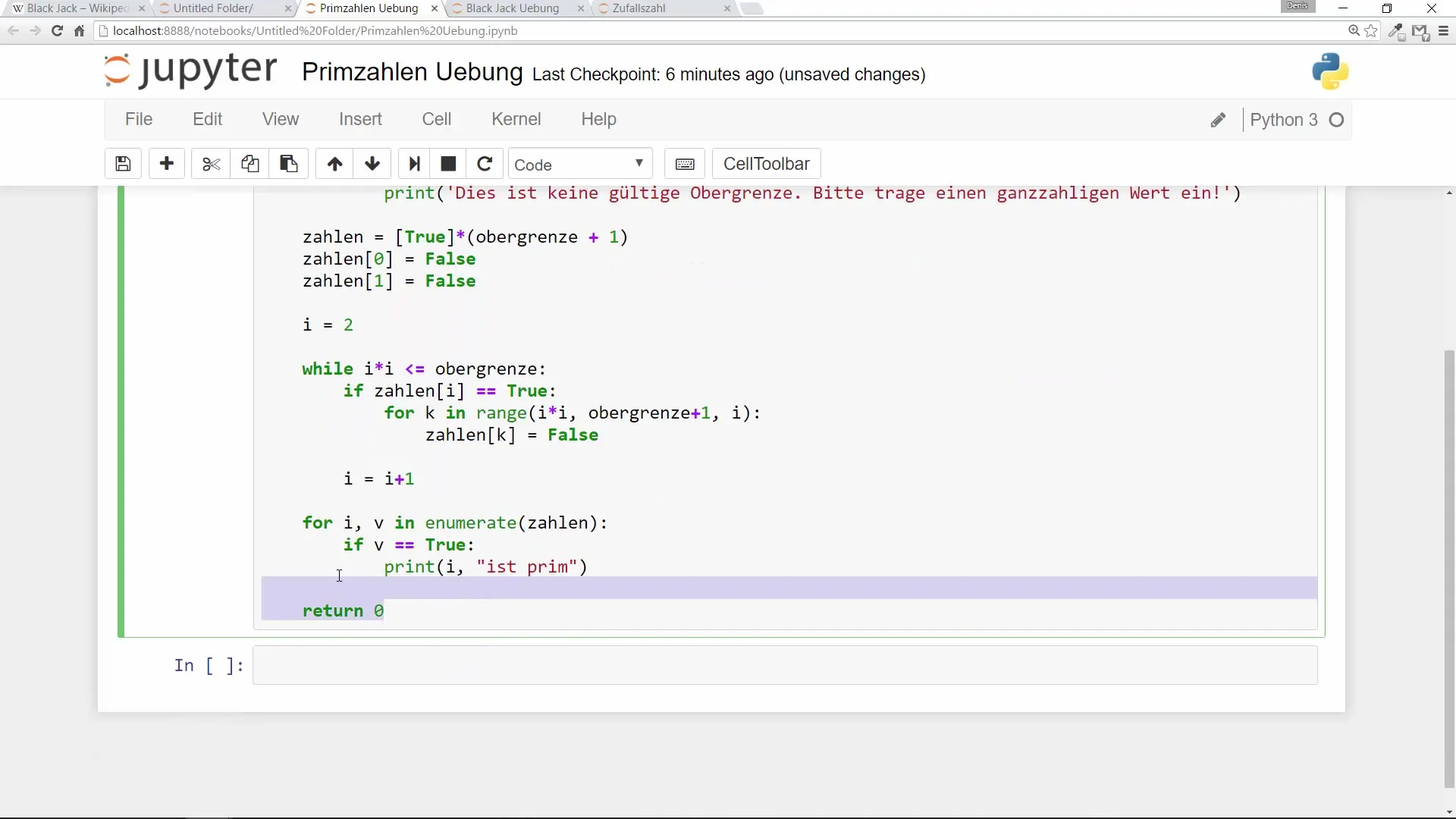This screenshot has width=1456, height=819.
Task: Open cell type Code dropdown
Action: pyautogui.click(x=580, y=164)
